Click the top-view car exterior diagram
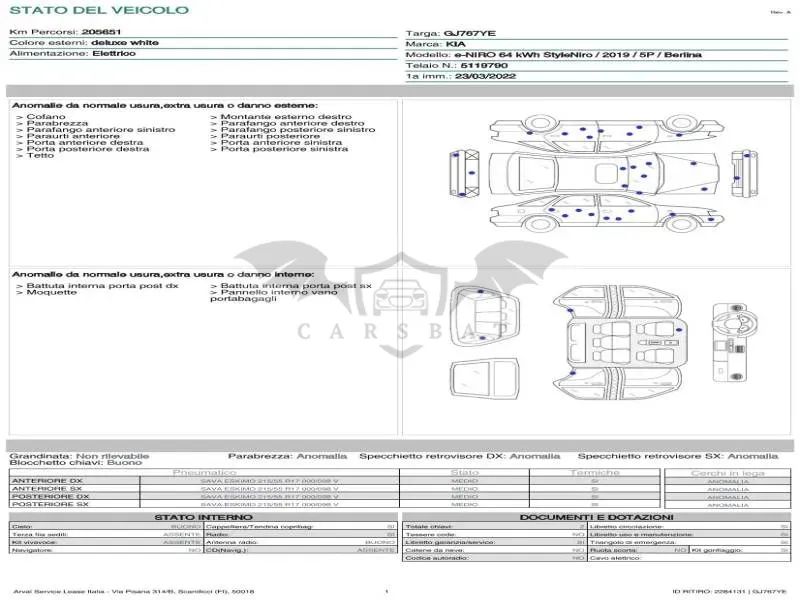The width and height of the screenshot is (800, 600). point(604,173)
